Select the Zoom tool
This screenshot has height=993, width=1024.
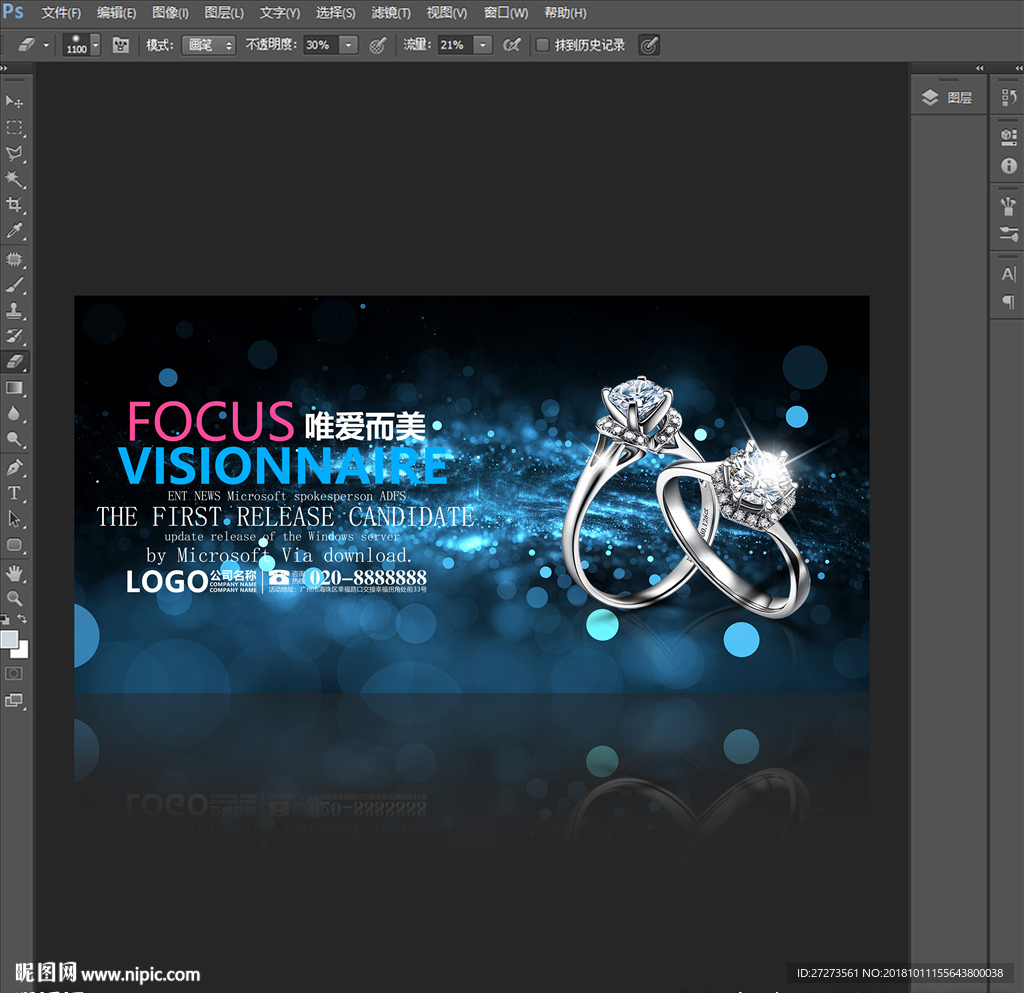pos(14,598)
